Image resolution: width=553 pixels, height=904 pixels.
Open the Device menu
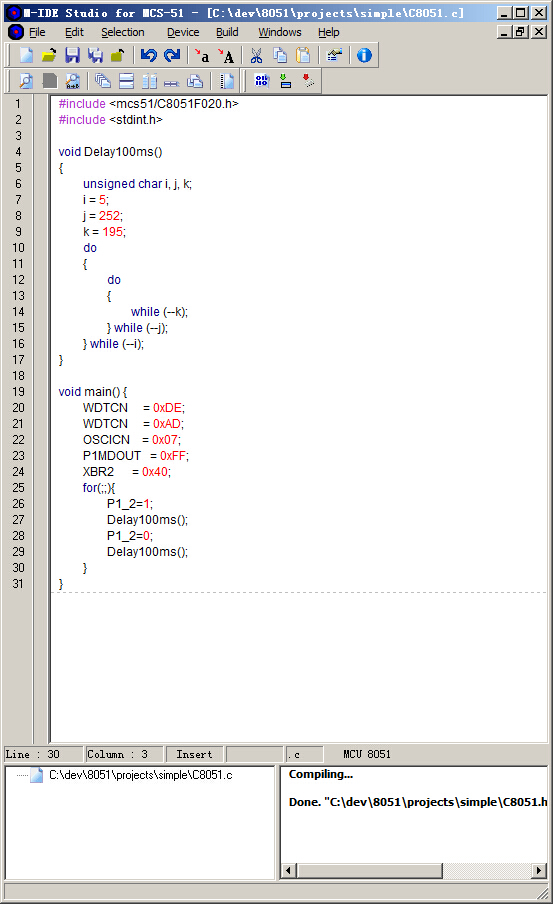coord(183,32)
